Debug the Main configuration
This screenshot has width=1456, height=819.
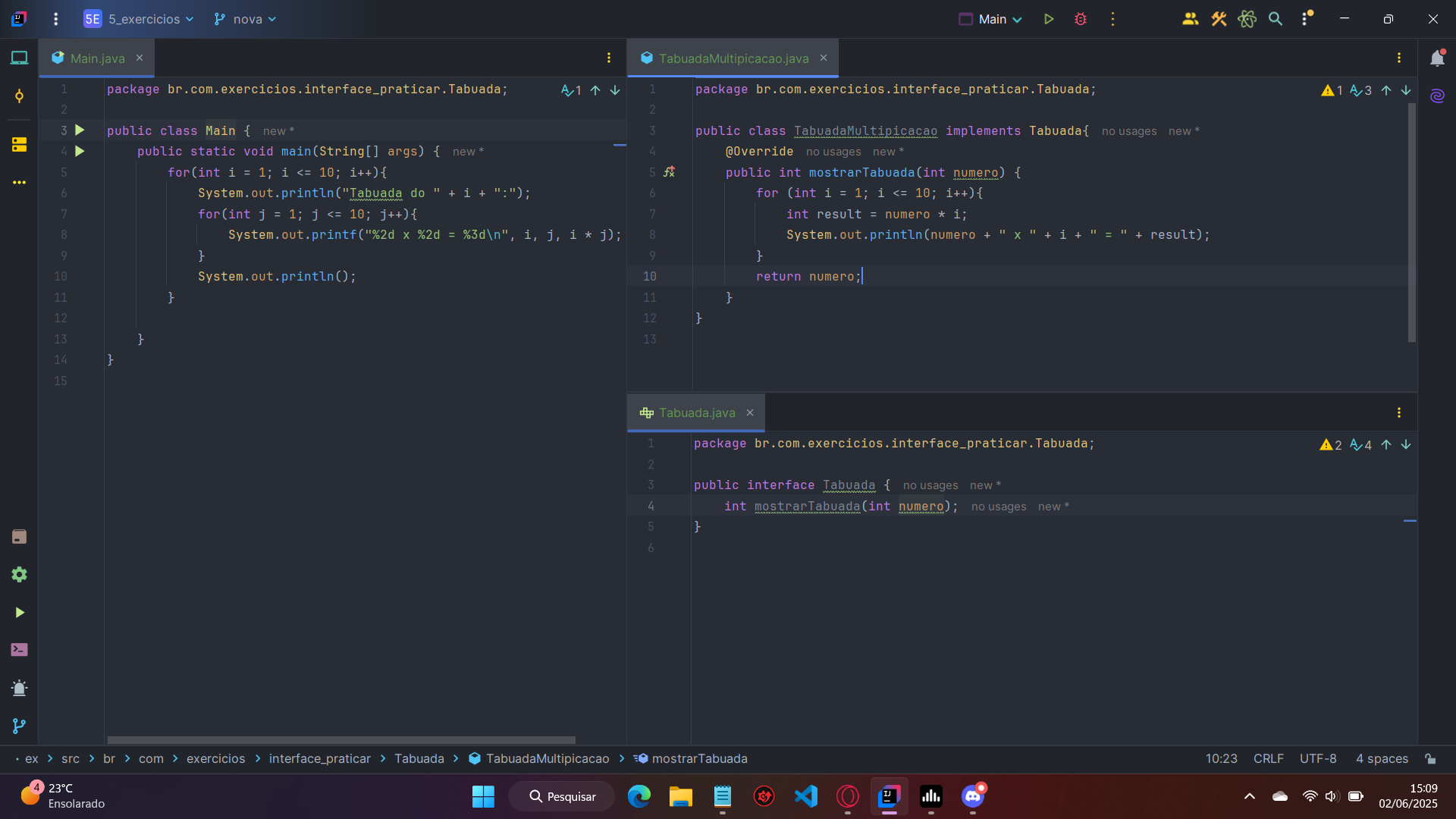(1081, 19)
